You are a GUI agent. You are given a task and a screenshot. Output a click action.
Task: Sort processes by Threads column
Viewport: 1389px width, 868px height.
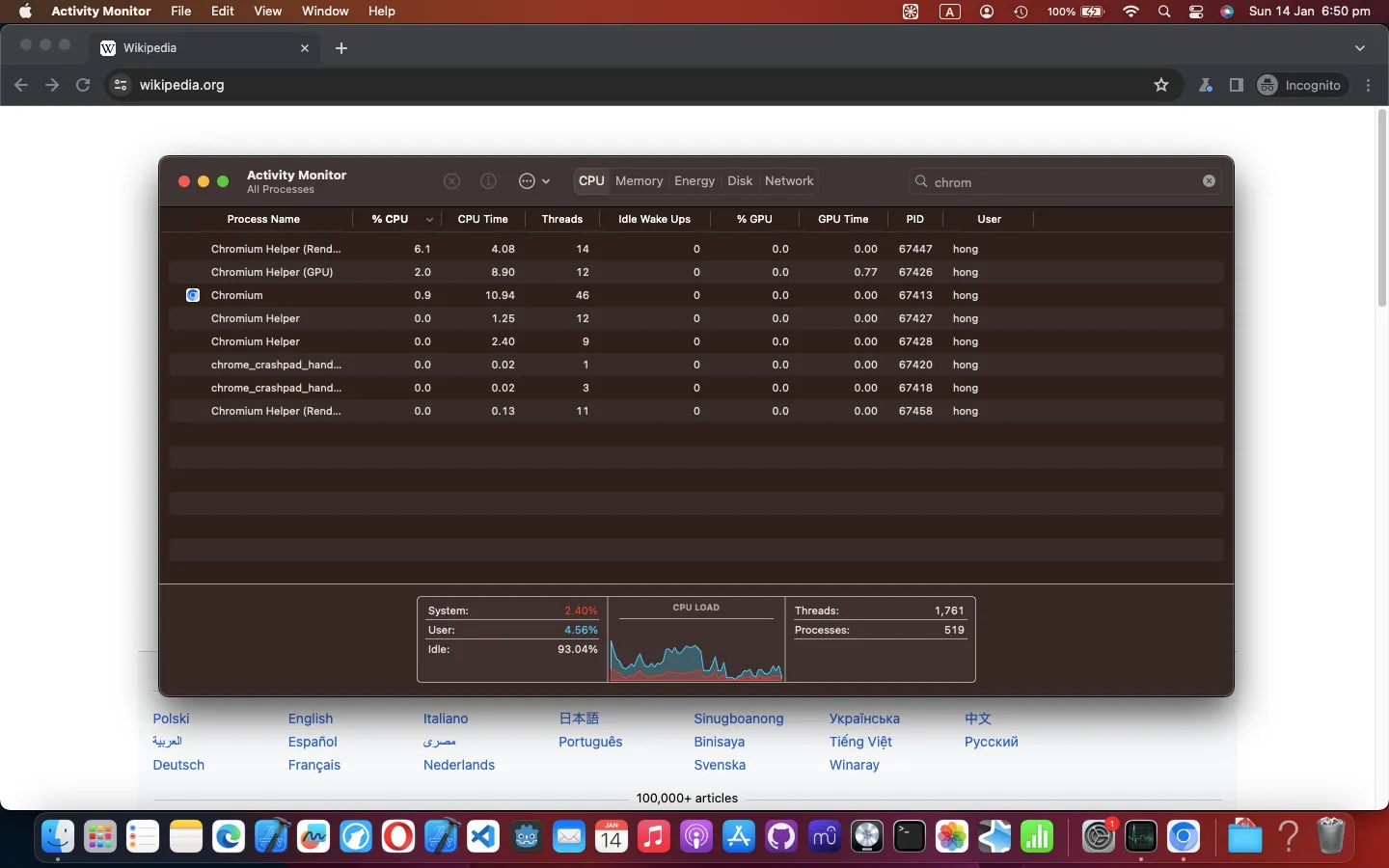point(561,219)
